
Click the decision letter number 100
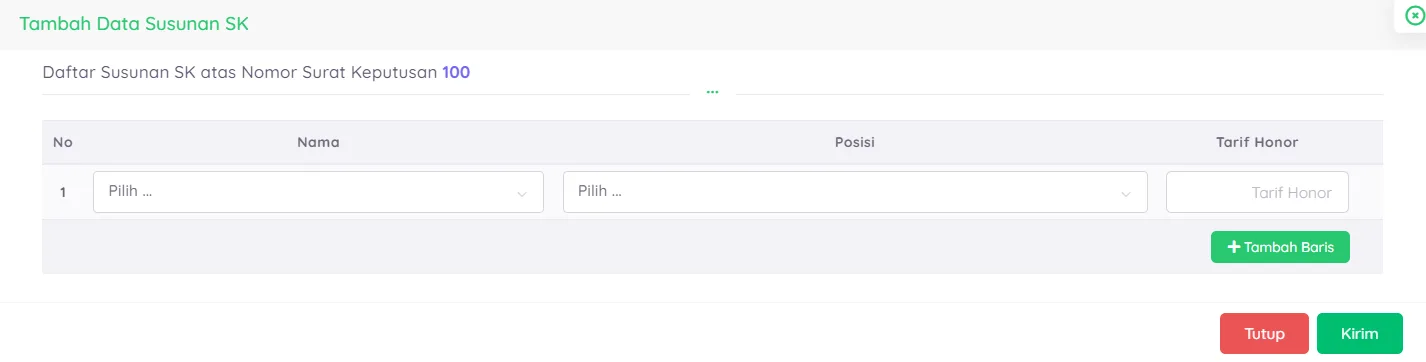[x=456, y=72]
